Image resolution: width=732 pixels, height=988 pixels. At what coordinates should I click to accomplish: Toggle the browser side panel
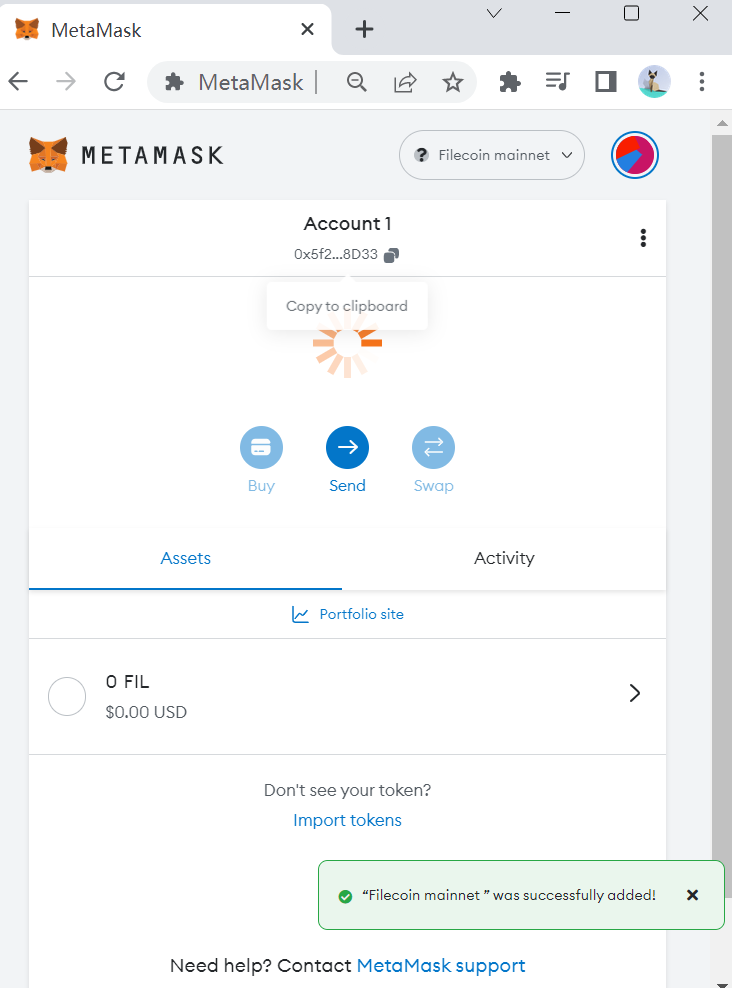click(605, 82)
